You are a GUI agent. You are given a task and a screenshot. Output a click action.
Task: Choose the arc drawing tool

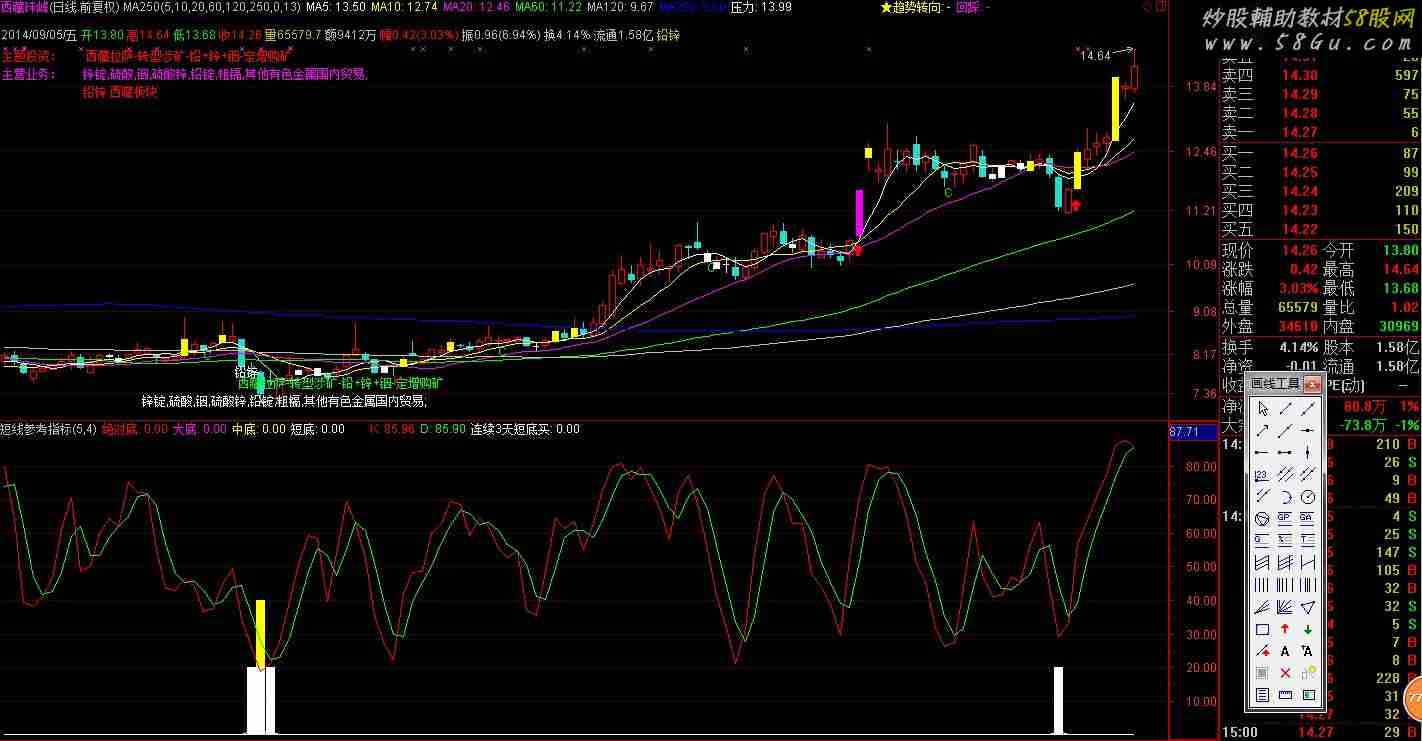[x=1285, y=497]
